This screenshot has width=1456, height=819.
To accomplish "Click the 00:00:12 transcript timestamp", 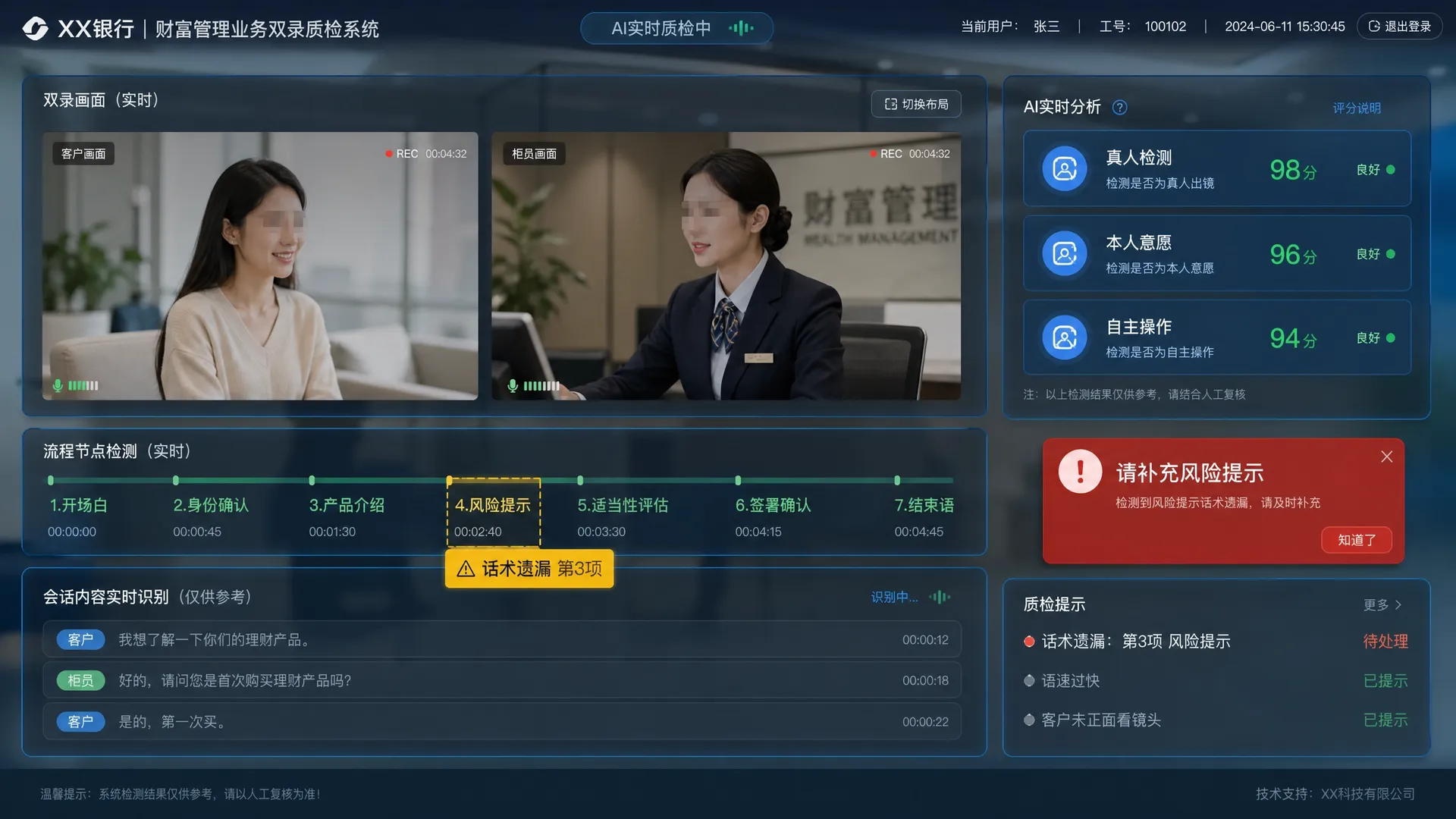I will [x=925, y=640].
